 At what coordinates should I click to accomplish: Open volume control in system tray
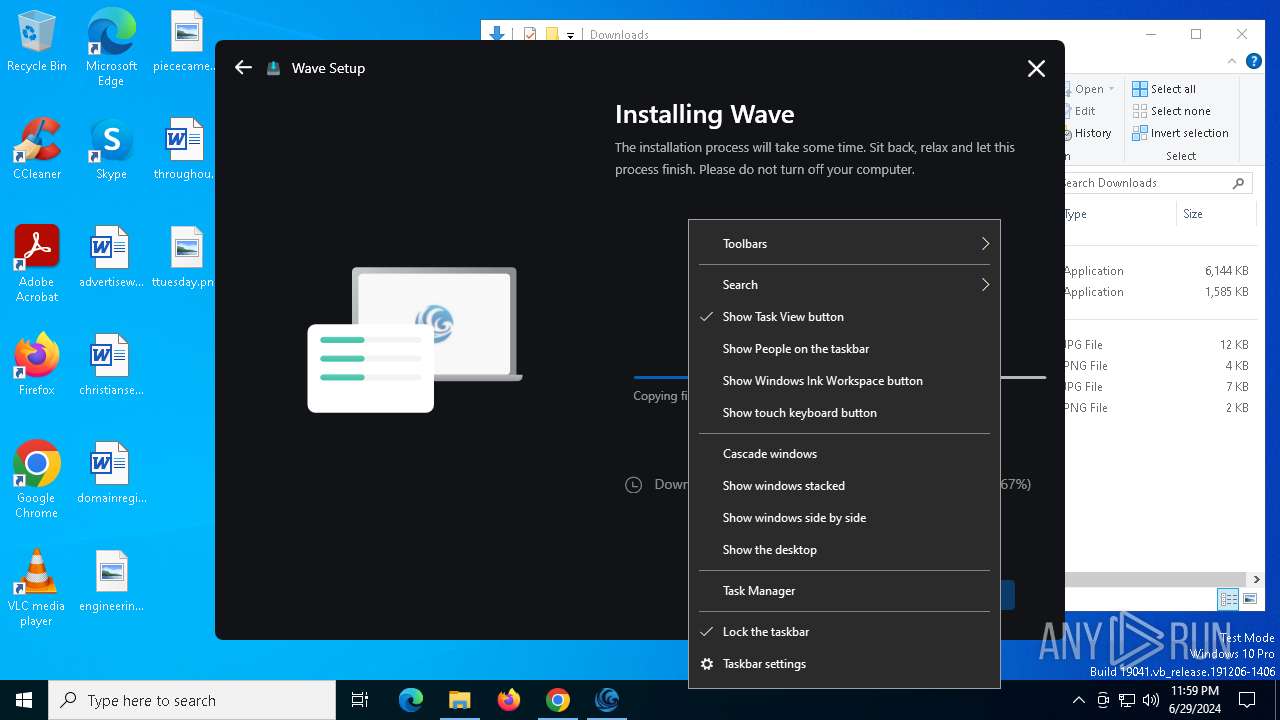coord(1150,700)
